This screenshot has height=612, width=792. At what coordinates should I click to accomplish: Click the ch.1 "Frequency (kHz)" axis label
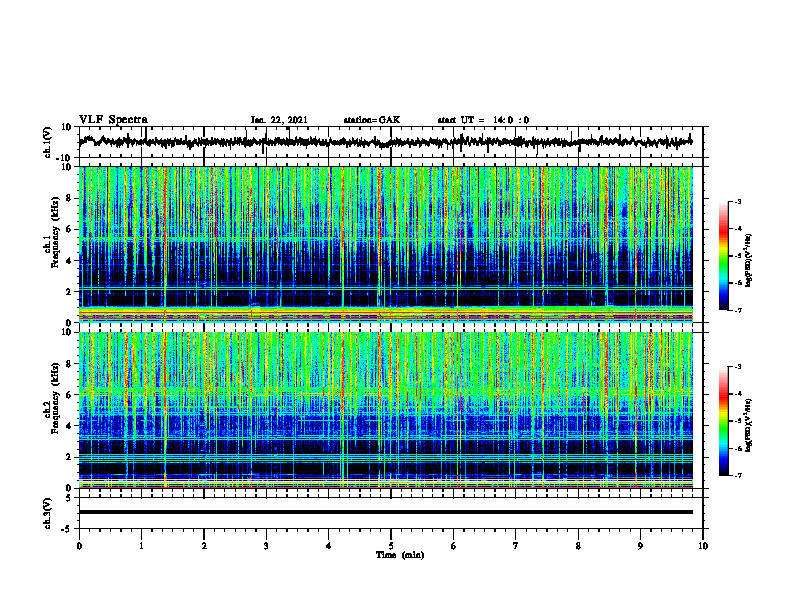[x=56, y=231]
